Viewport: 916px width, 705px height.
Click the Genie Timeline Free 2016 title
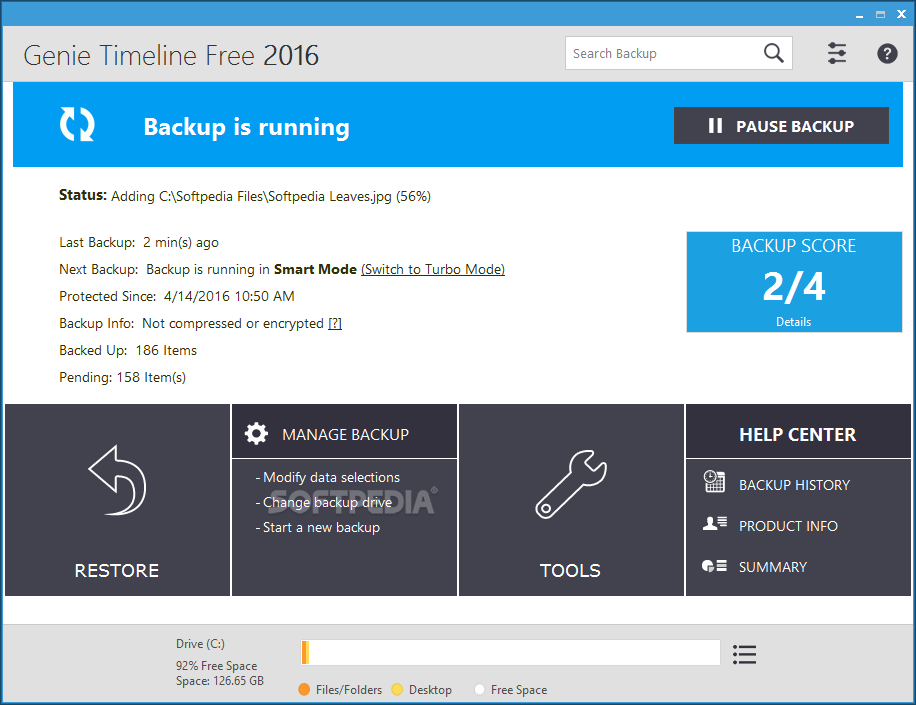pyautogui.click(x=171, y=55)
